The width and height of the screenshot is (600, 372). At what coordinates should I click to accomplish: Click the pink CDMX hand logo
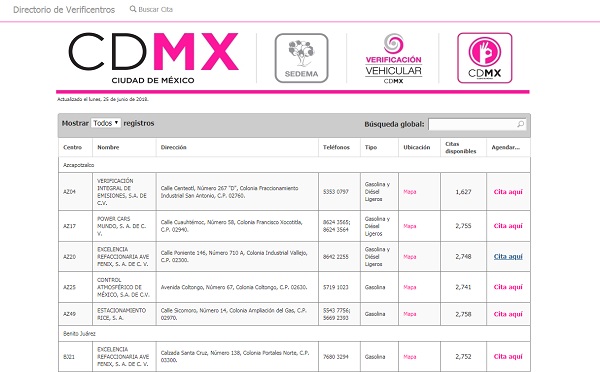tap(484, 58)
